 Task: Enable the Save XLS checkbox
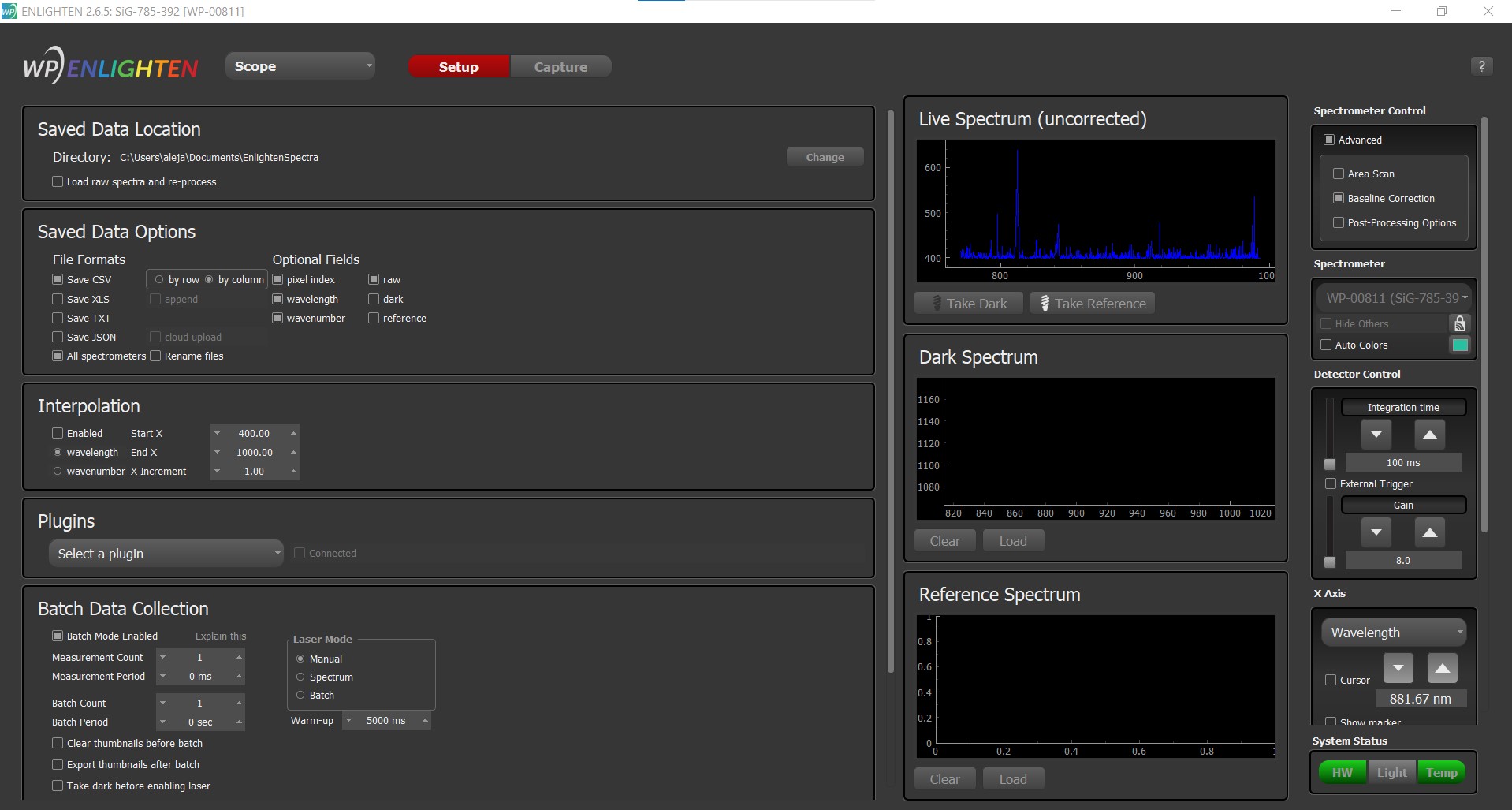[58, 299]
